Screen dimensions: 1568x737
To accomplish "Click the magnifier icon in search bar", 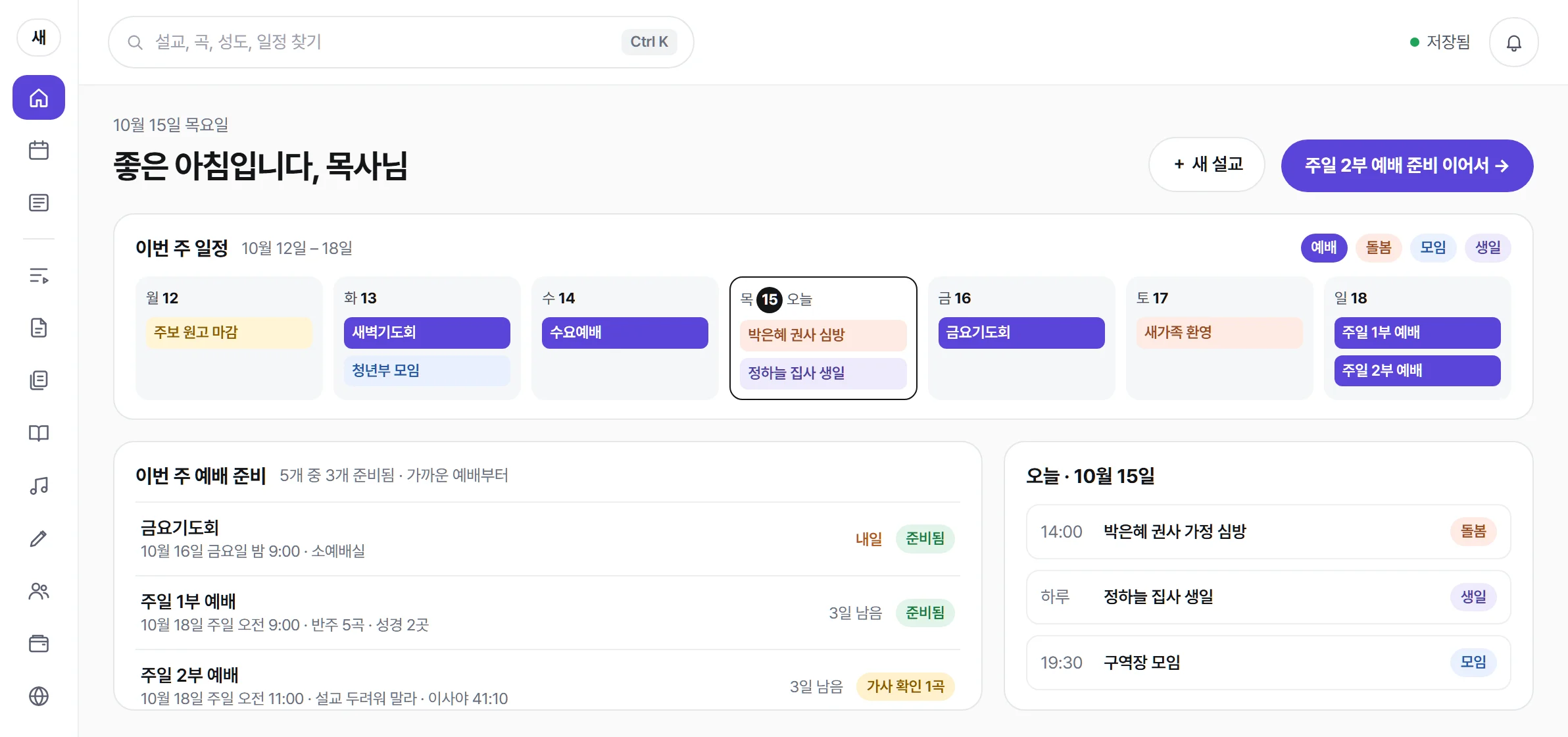I will tap(135, 42).
